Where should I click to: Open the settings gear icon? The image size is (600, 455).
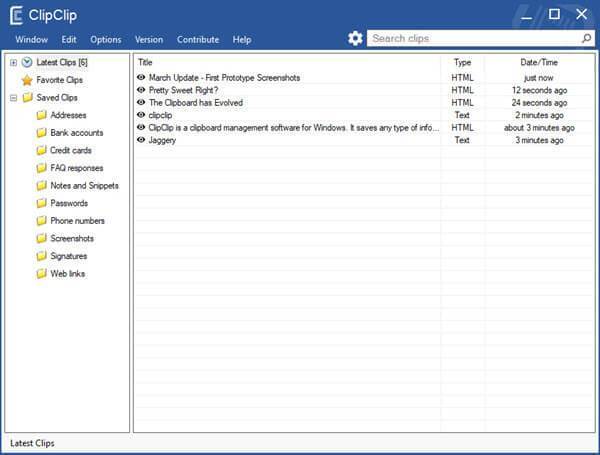(355, 38)
